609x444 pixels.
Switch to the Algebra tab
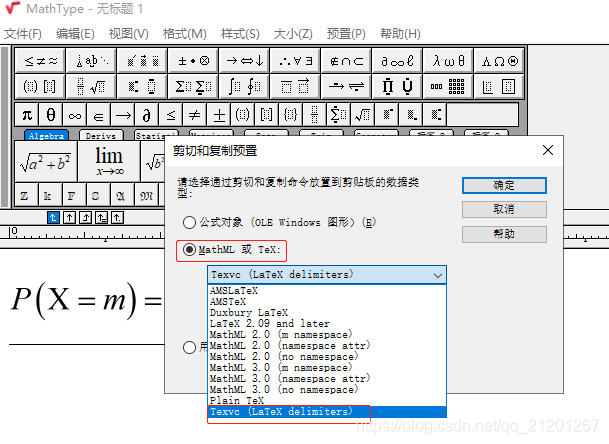click(46, 135)
